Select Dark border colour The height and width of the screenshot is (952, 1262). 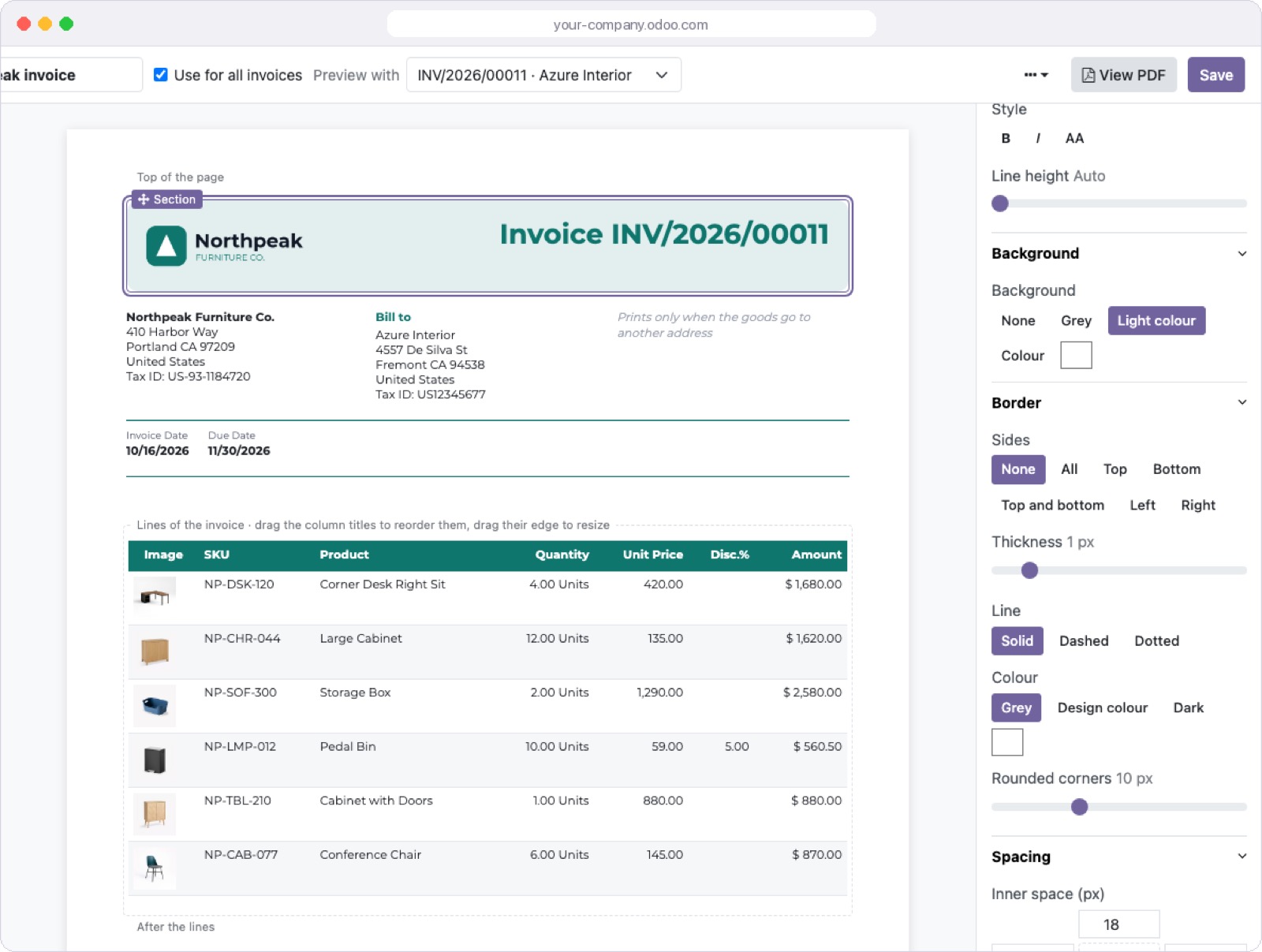tap(1188, 707)
